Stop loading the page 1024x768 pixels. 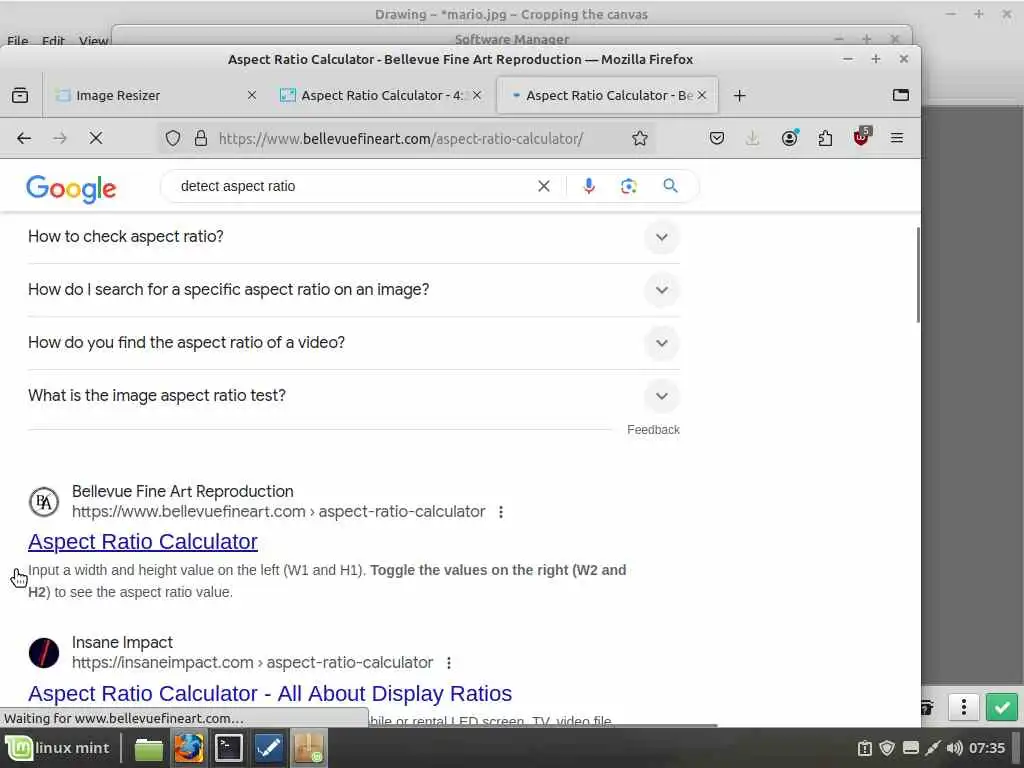point(96,138)
